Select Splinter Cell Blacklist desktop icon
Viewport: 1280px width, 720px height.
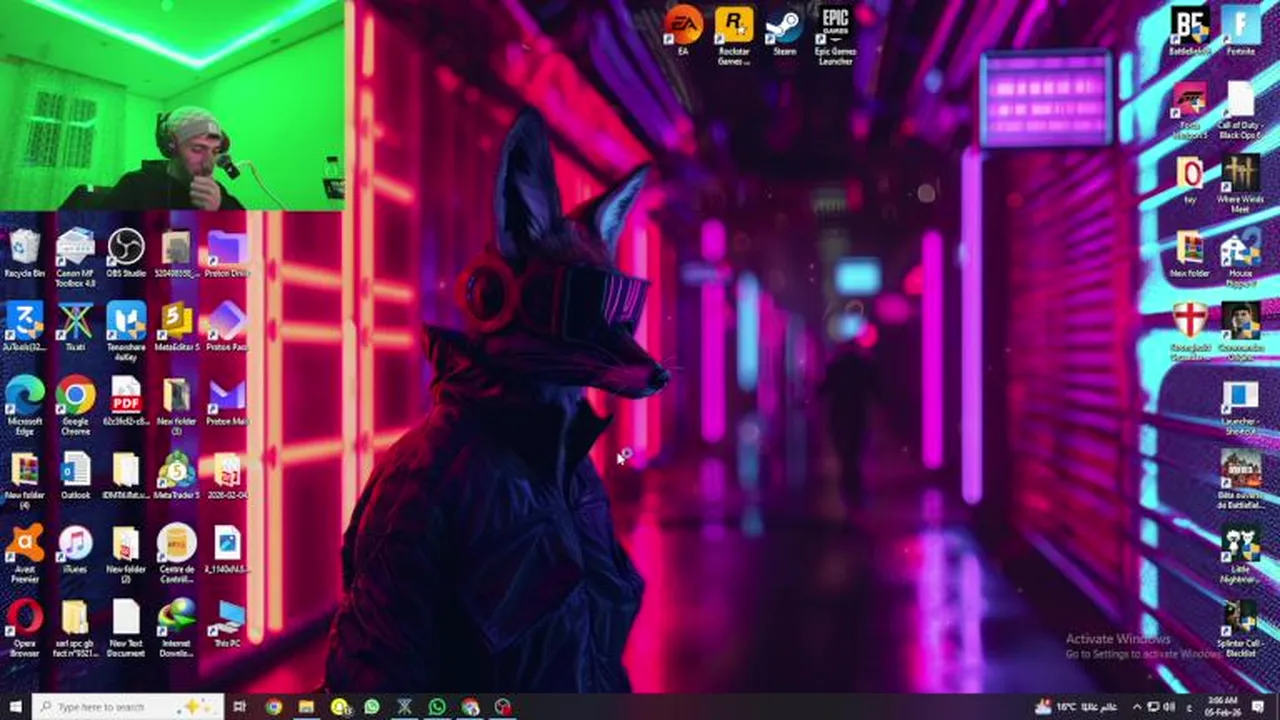pos(1240,627)
